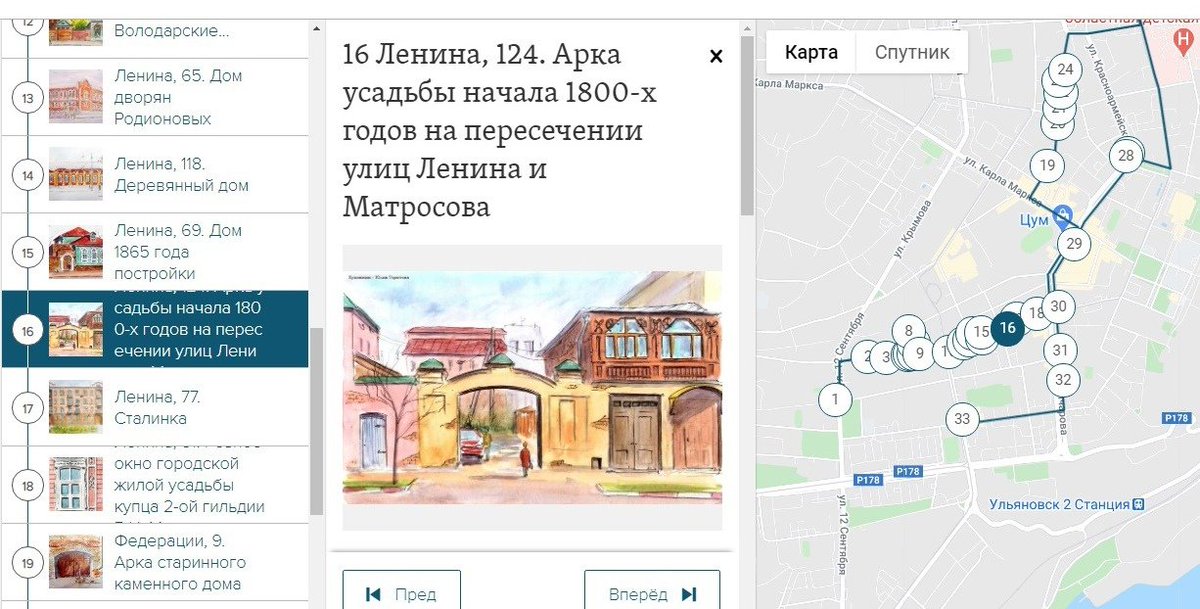This screenshot has height=609, width=1200.
Task: Click the watercolor arch illustration image
Action: (532, 387)
